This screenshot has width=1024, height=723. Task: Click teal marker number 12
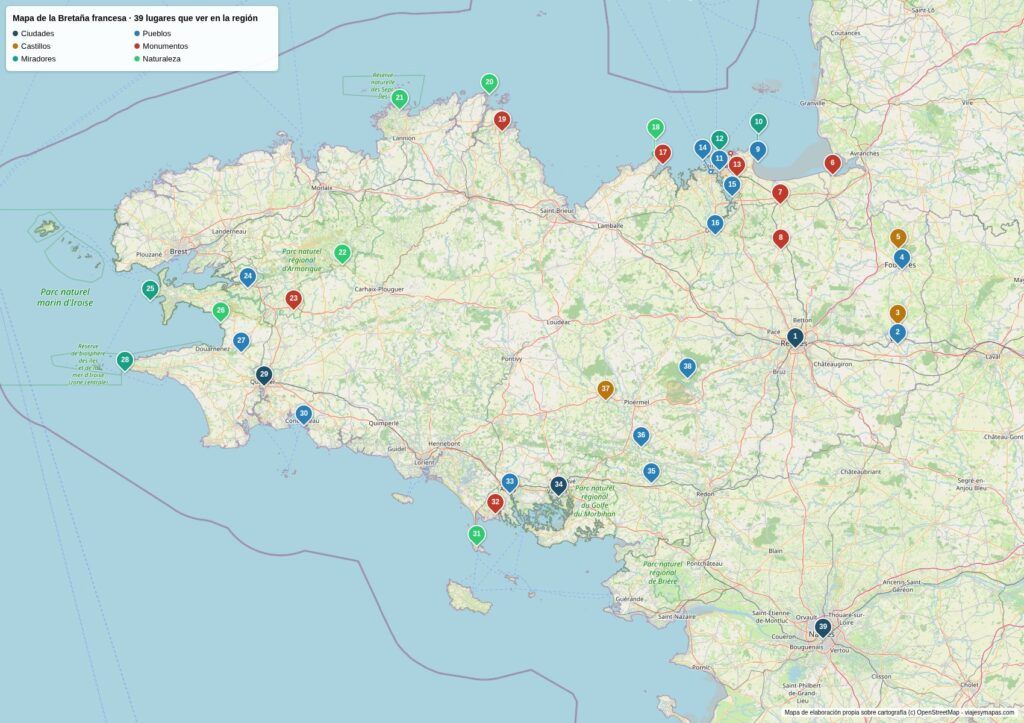click(x=719, y=140)
